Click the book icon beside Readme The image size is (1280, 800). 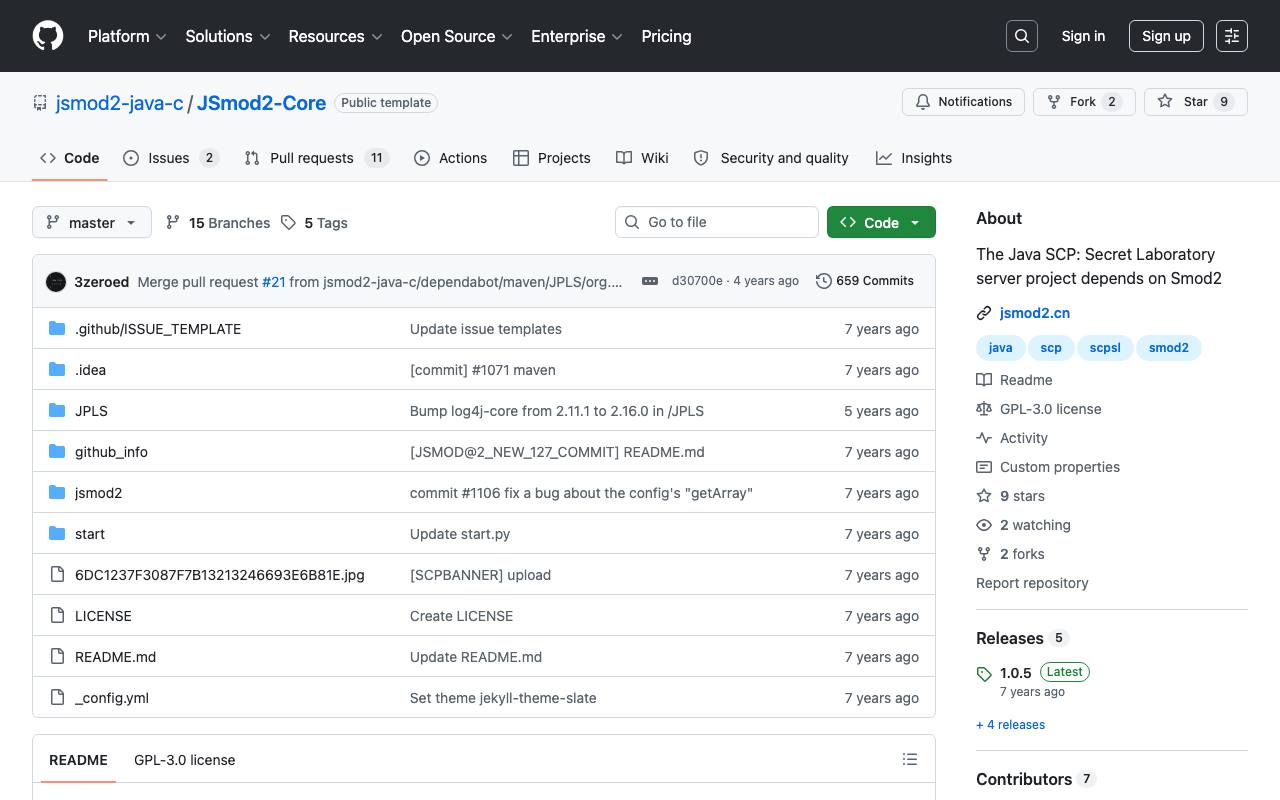click(x=984, y=380)
